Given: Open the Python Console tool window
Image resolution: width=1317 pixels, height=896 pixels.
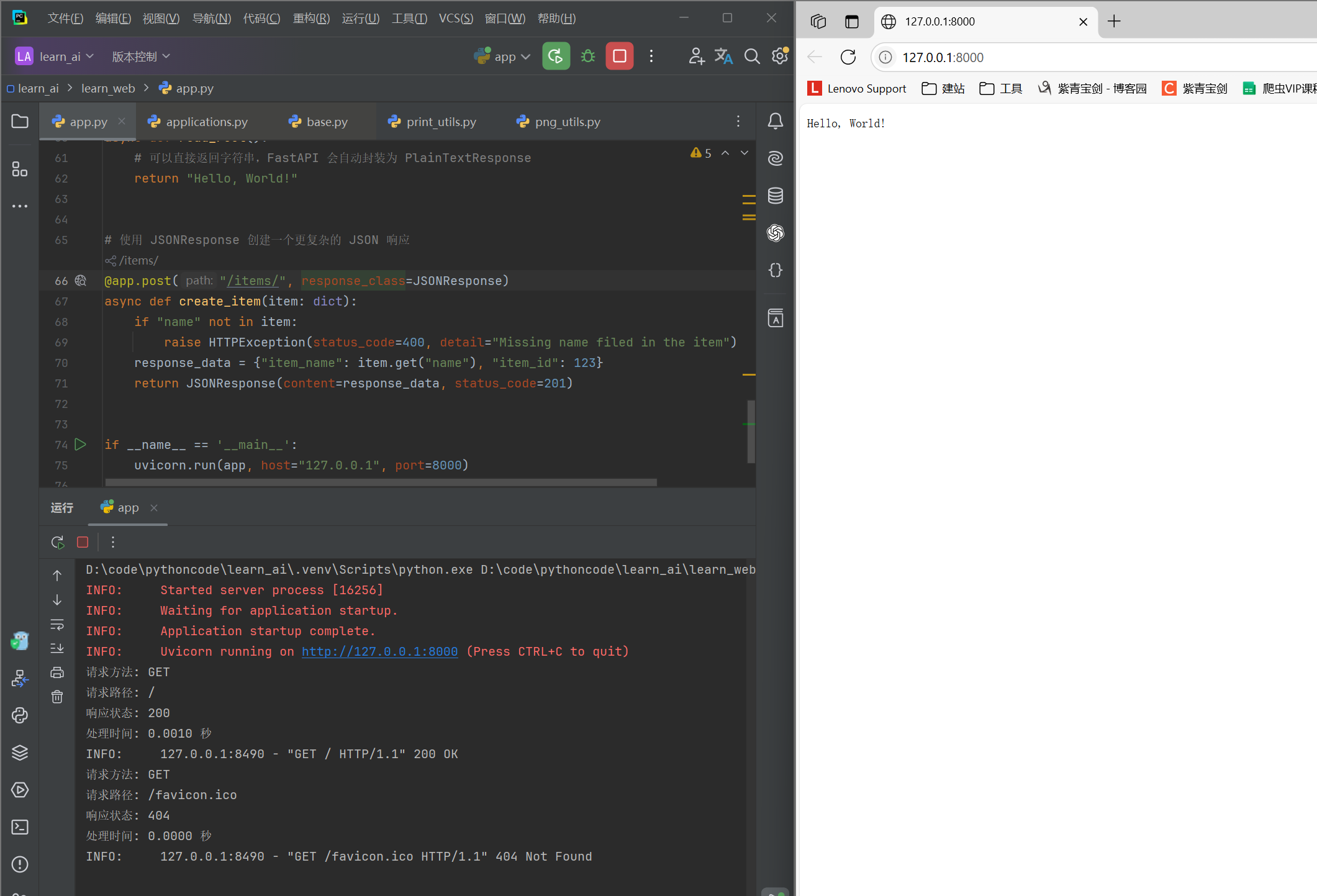Looking at the screenshot, I should pos(20,715).
